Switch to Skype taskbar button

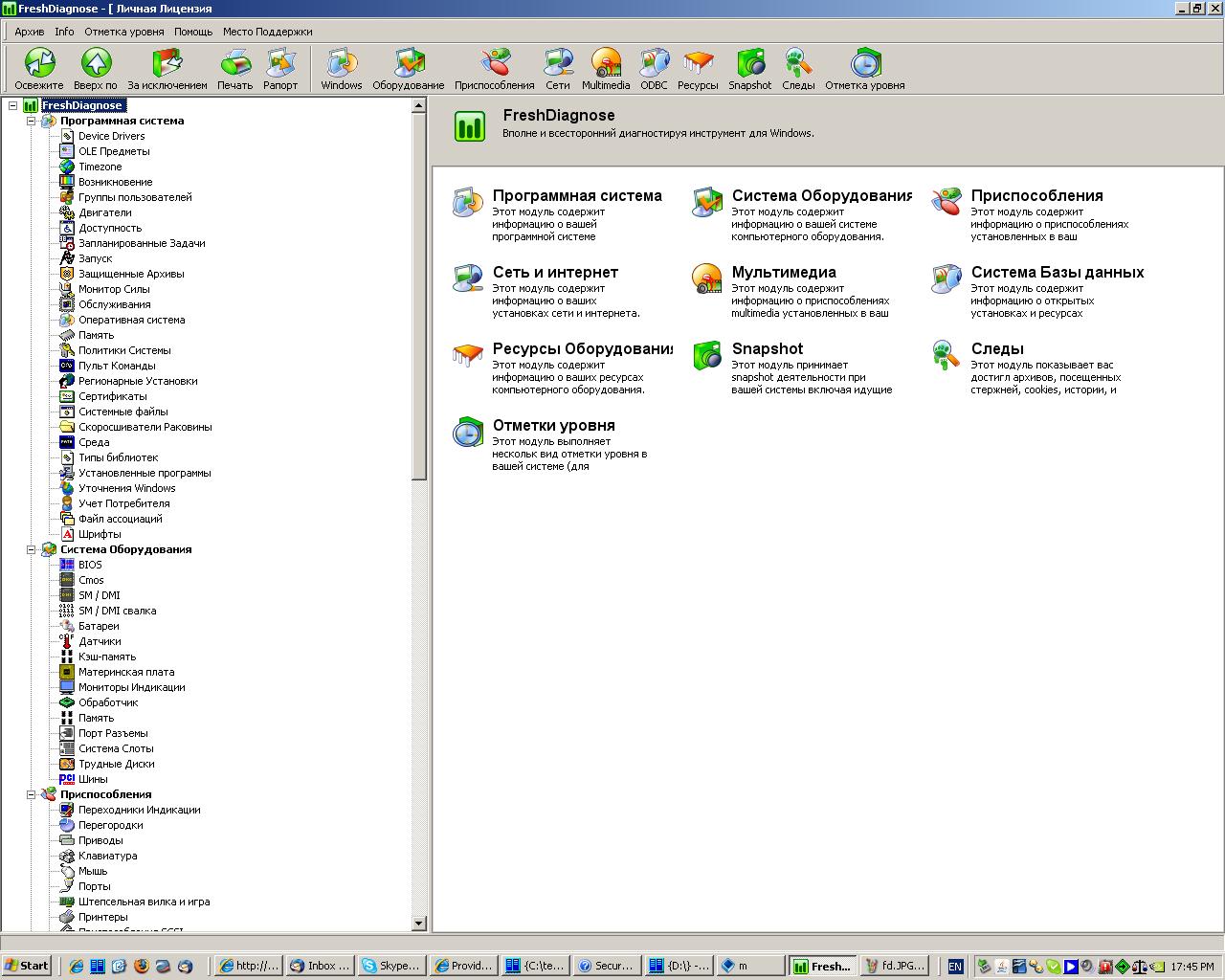(x=390, y=966)
